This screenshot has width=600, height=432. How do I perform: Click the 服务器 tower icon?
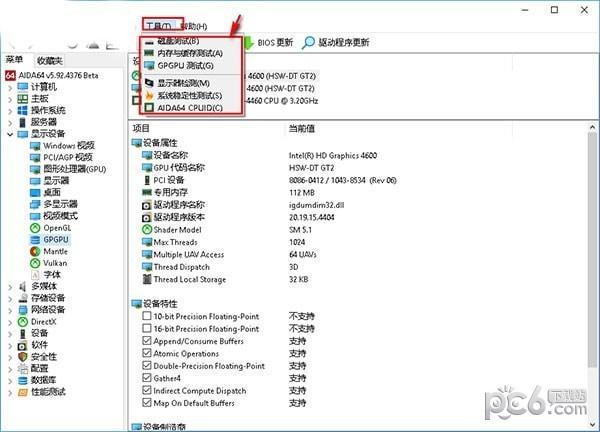[23, 122]
